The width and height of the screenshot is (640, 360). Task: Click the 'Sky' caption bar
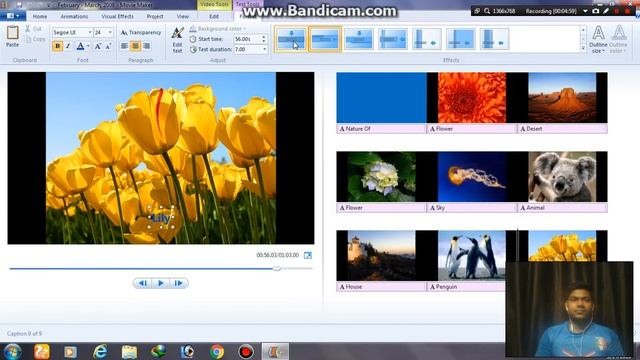(x=471, y=208)
